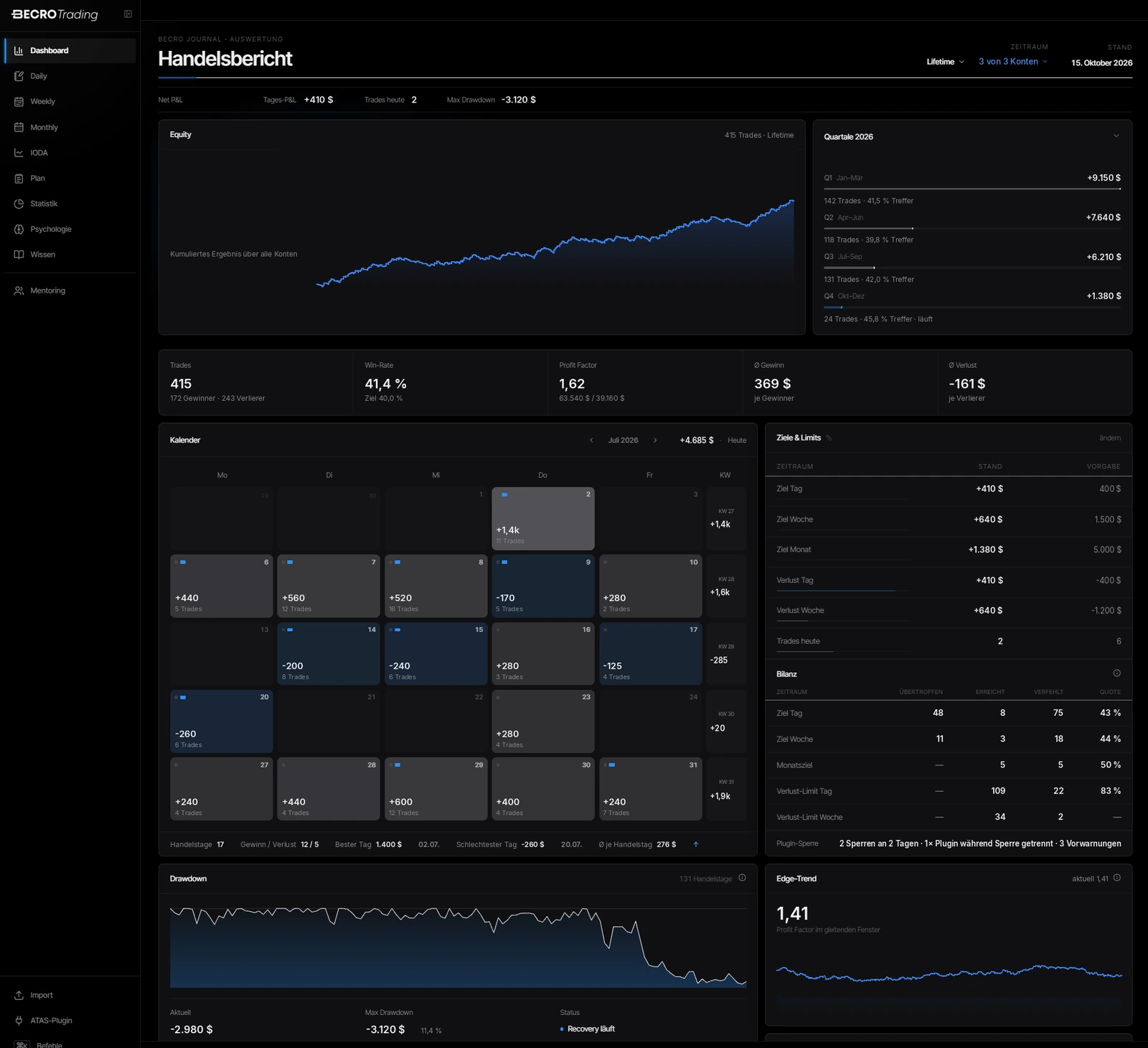Click the Heute button in the calendar
Viewport: 1148px width, 1048px height.
tap(737, 440)
